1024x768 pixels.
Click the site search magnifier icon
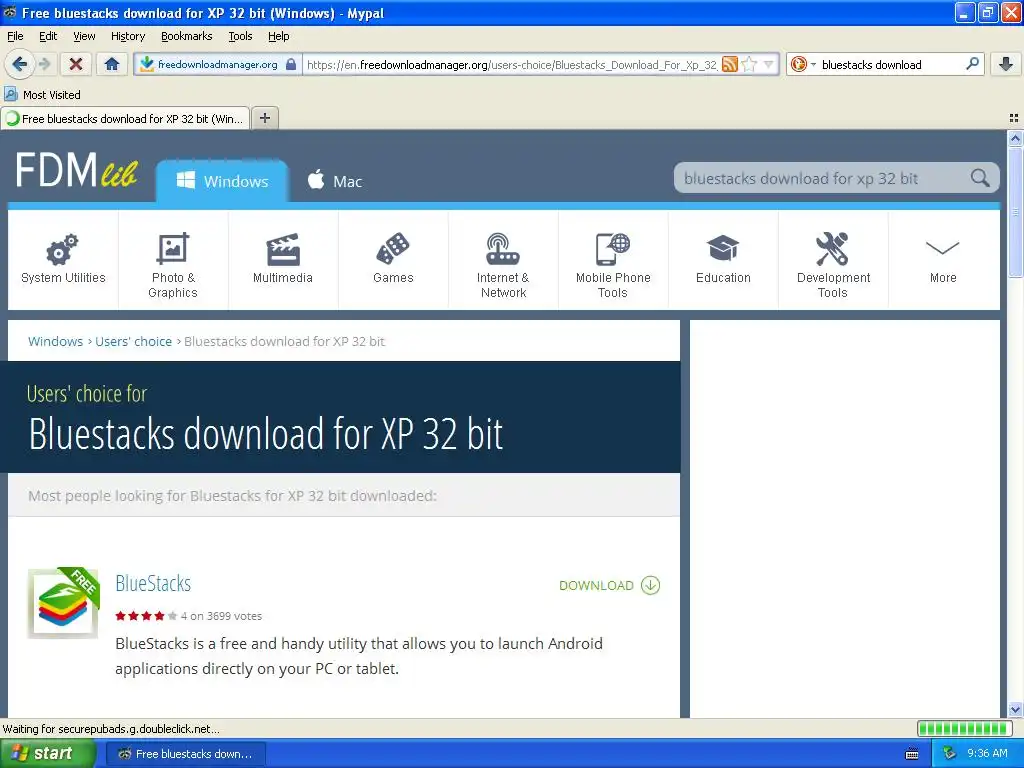tap(980, 178)
